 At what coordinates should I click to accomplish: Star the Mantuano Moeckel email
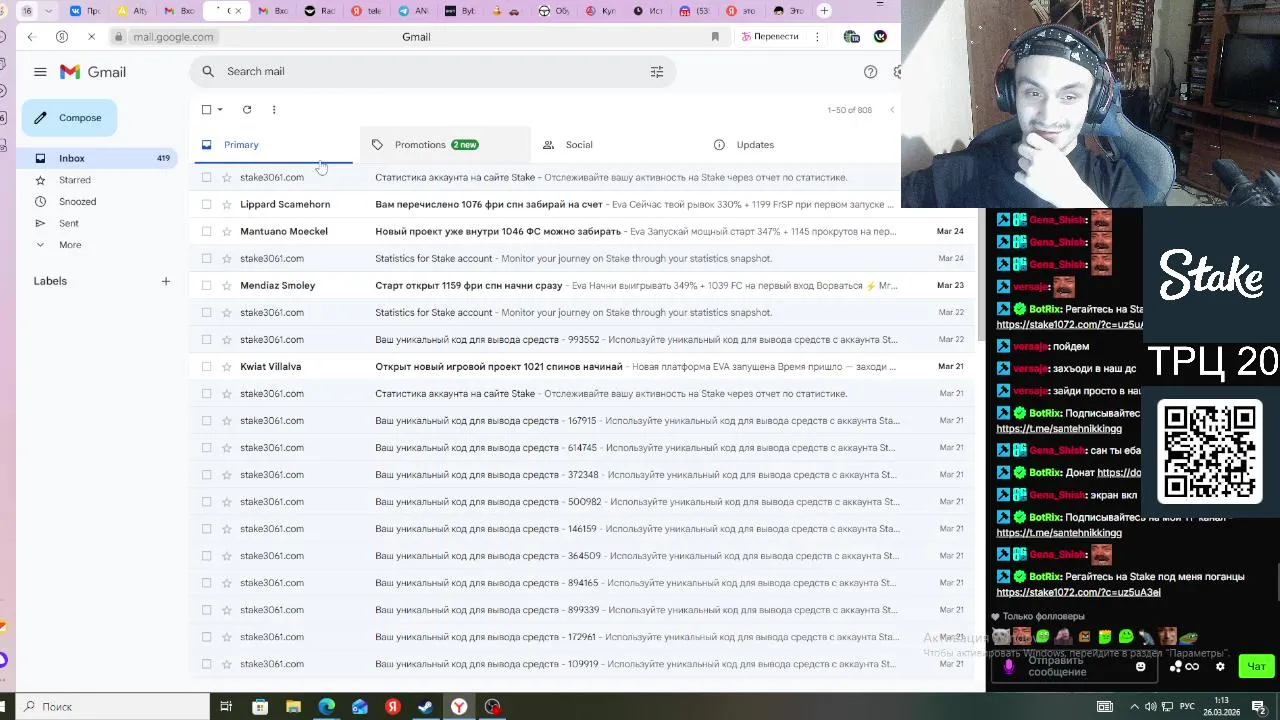[227, 232]
